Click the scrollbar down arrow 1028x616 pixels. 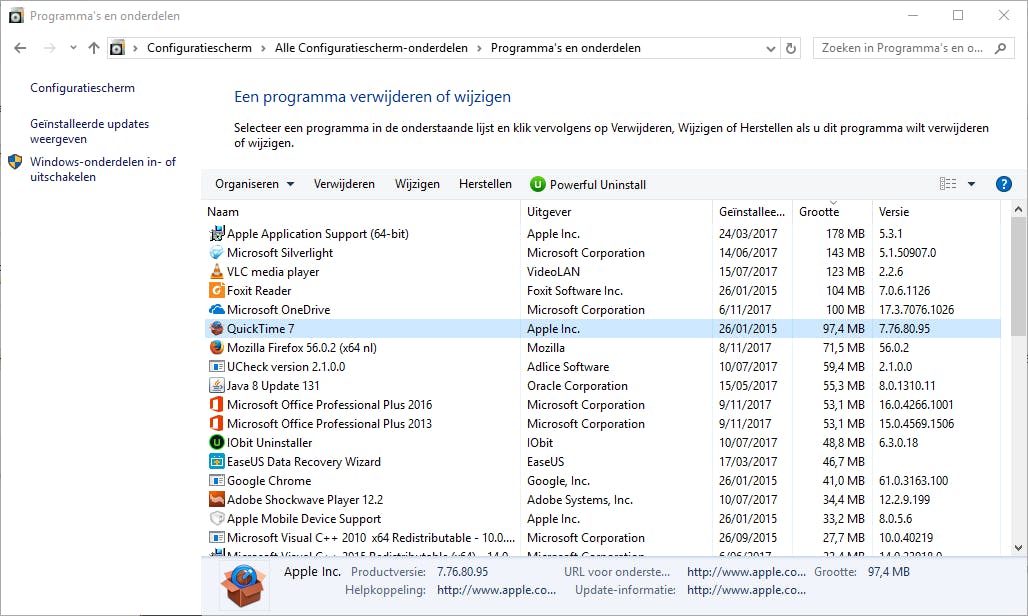[1018, 548]
